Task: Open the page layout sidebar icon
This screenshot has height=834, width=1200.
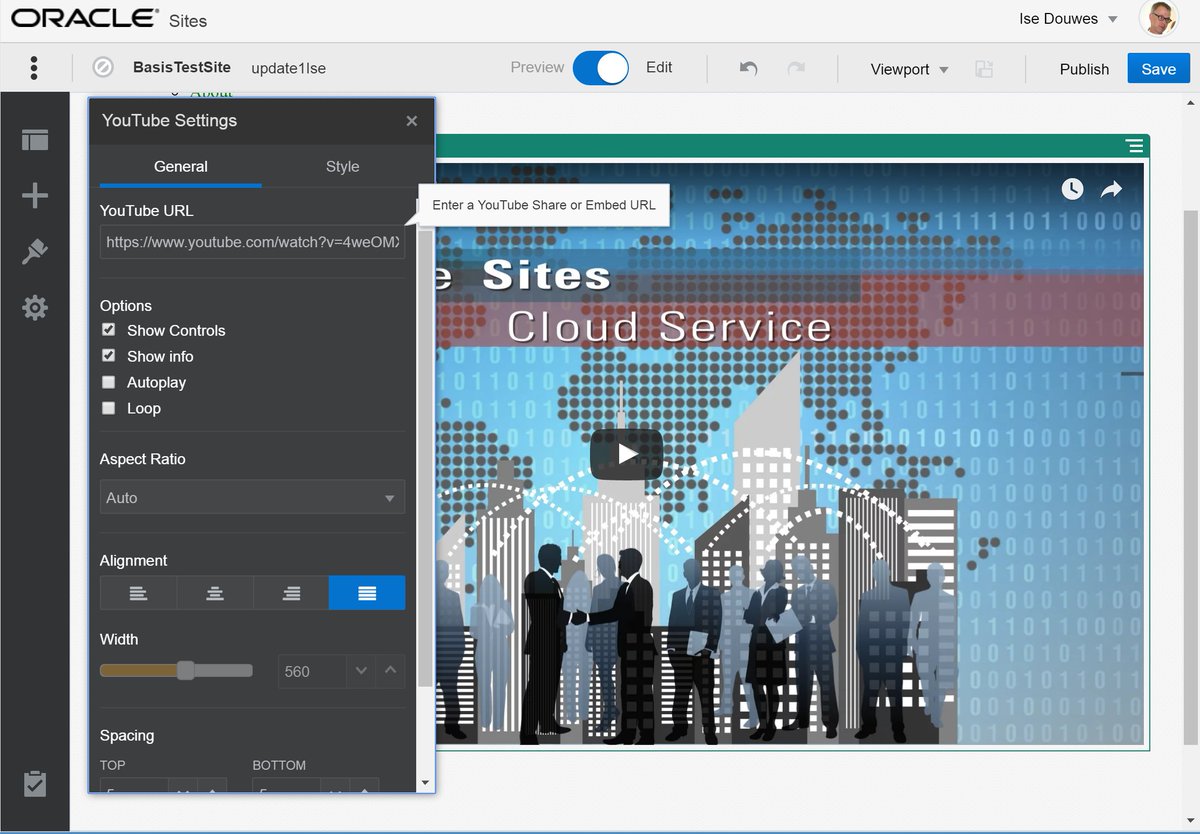Action: click(35, 140)
